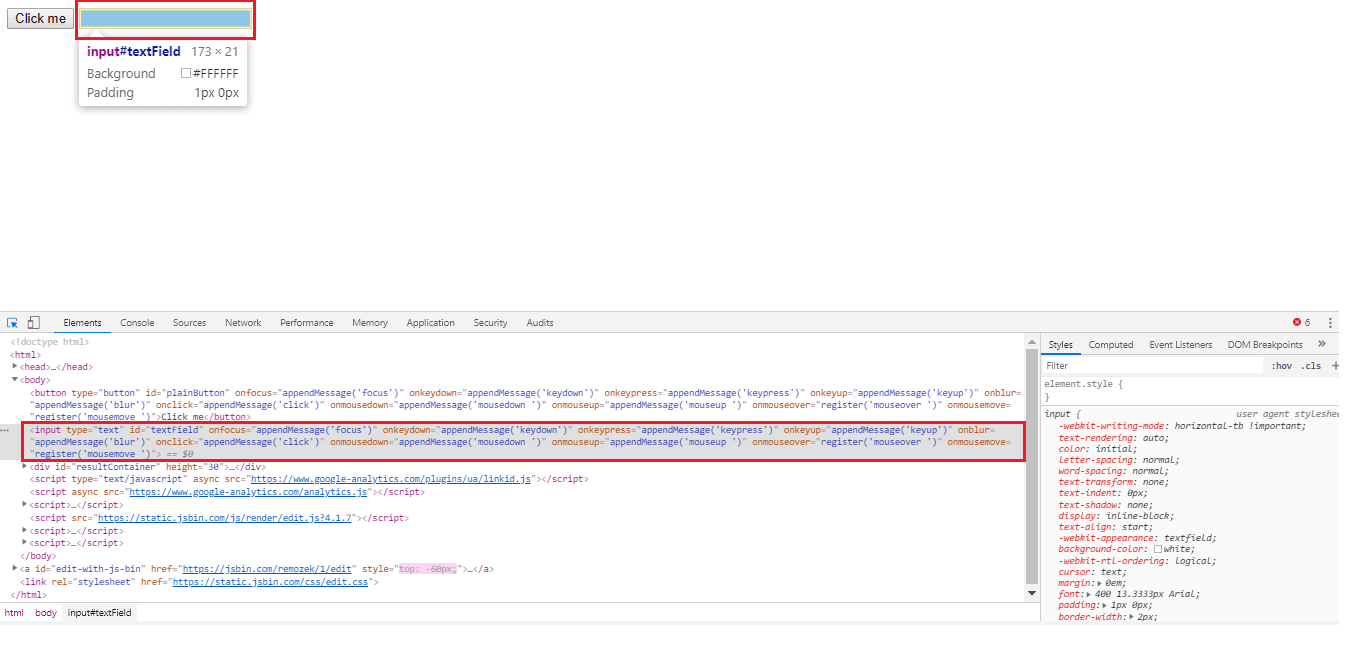
Task: Click the red error count indicator
Action: pos(1301,323)
